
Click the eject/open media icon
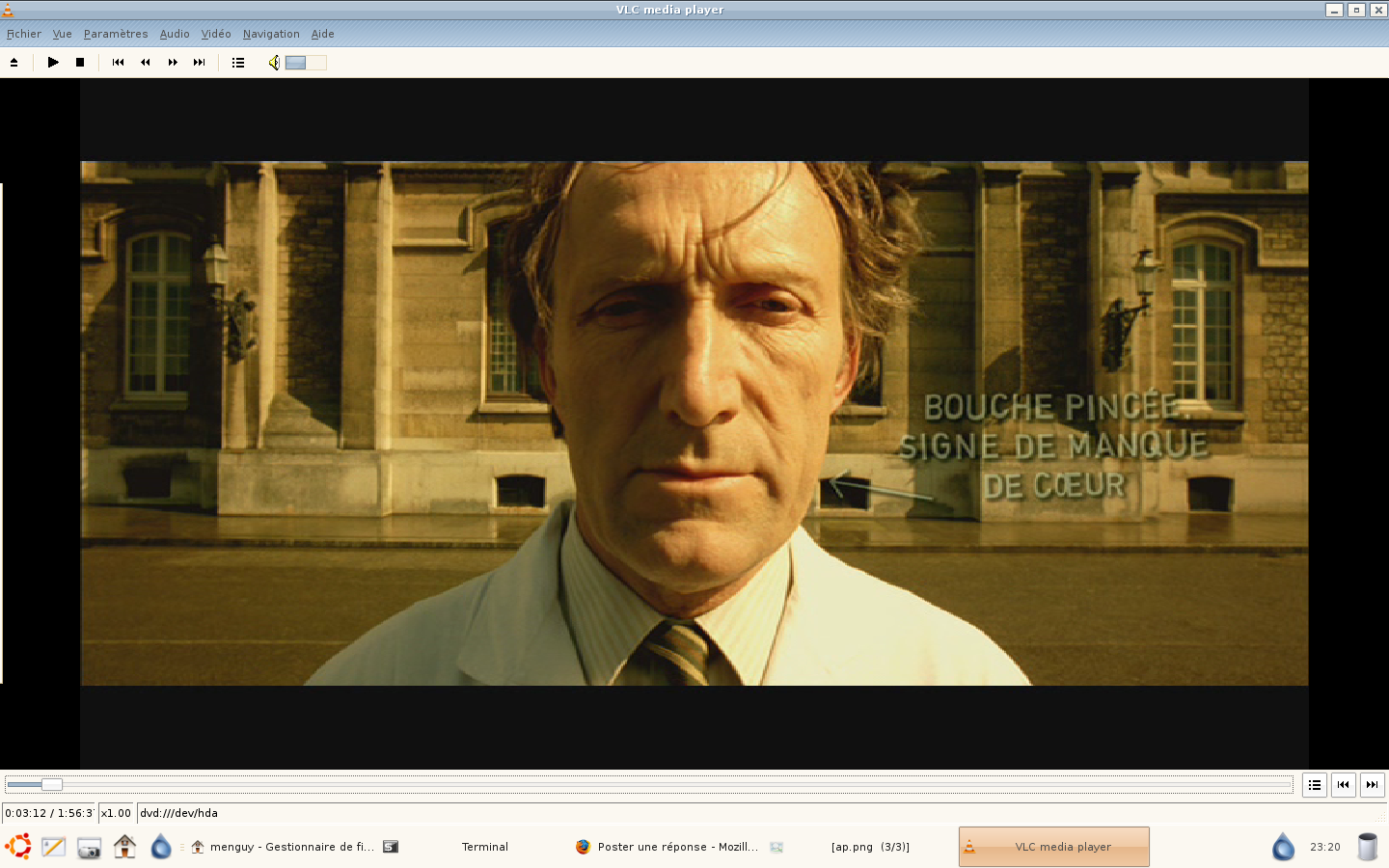[x=14, y=63]
